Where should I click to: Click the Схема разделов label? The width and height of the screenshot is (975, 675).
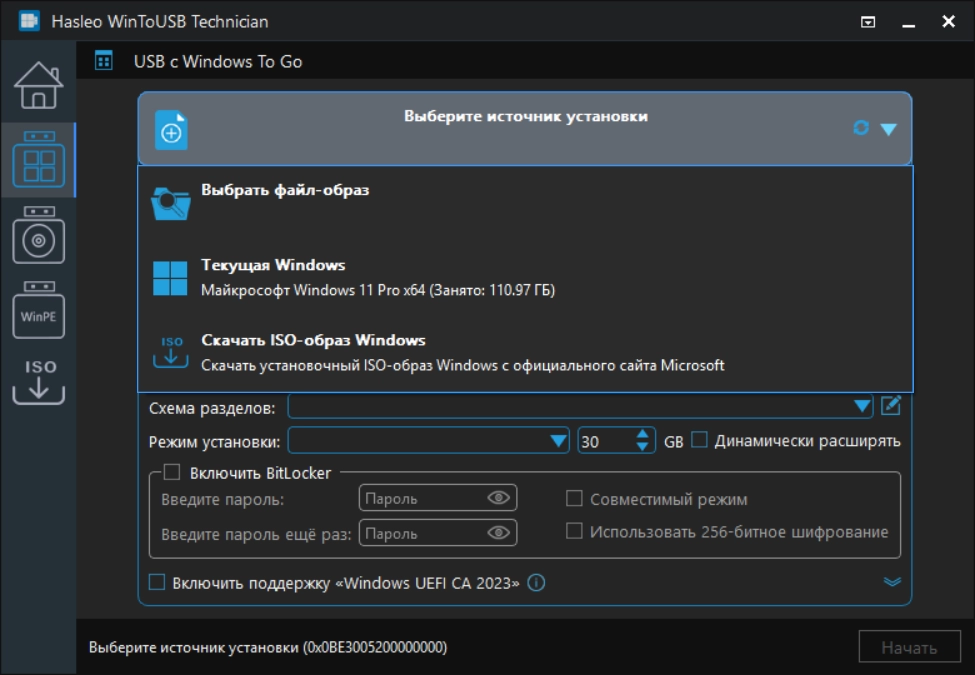[x=212, y=408]
